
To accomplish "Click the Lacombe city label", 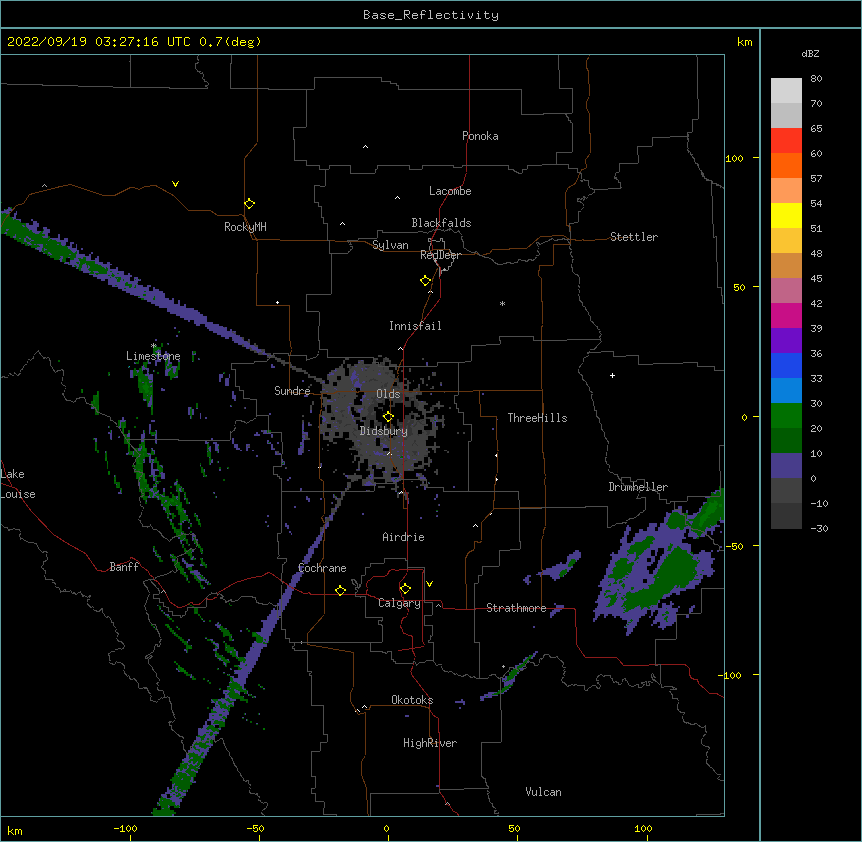I will tap(450, 191).
